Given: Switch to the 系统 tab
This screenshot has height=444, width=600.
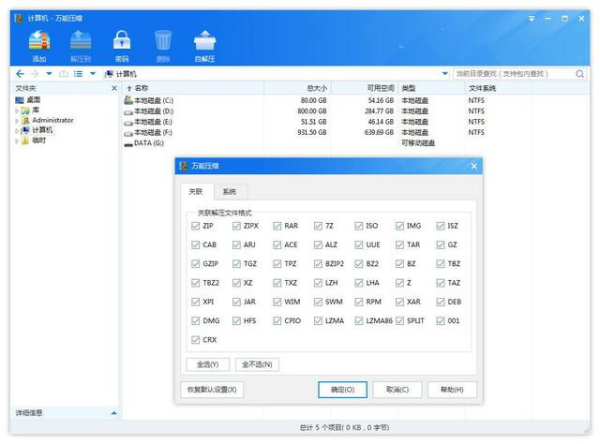Looking at the screenshot, I should 229,192.
